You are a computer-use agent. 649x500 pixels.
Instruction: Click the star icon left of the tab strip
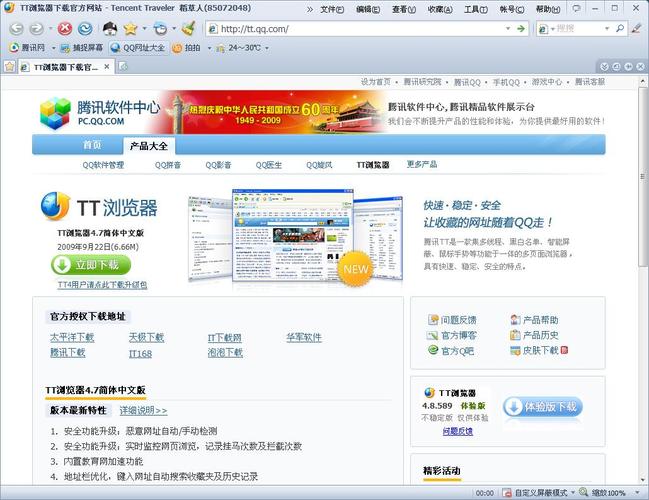point(9,66)
